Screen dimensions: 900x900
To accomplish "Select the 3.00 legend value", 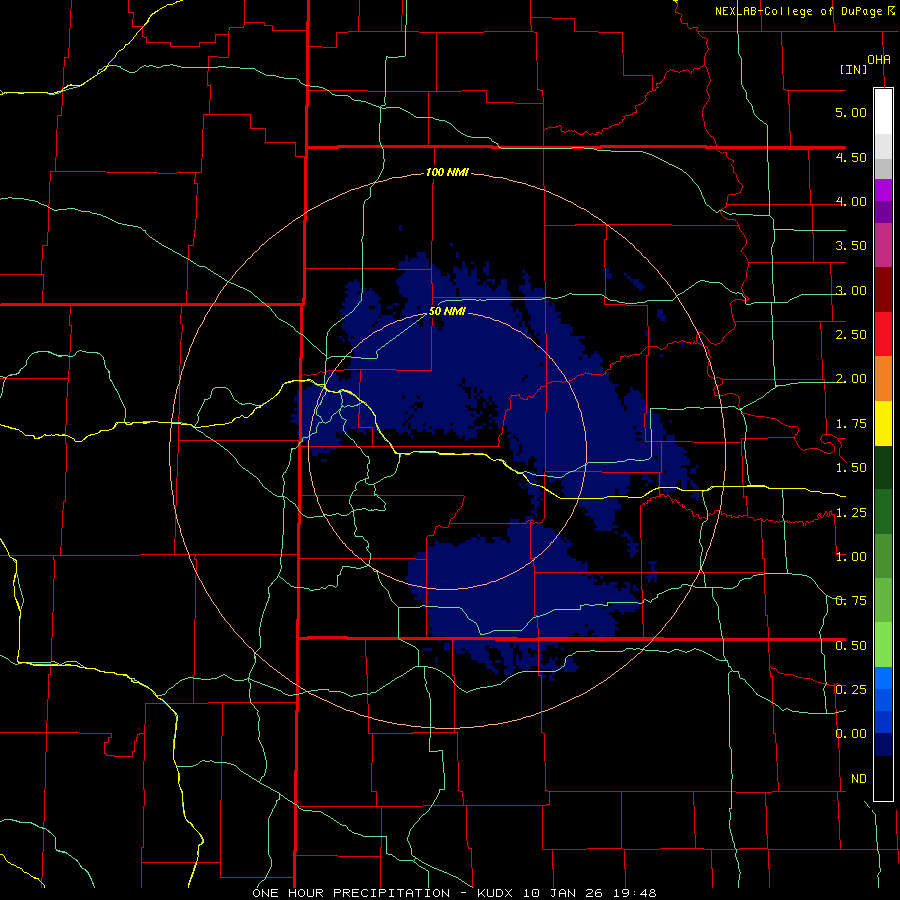I will pos(851,290).
